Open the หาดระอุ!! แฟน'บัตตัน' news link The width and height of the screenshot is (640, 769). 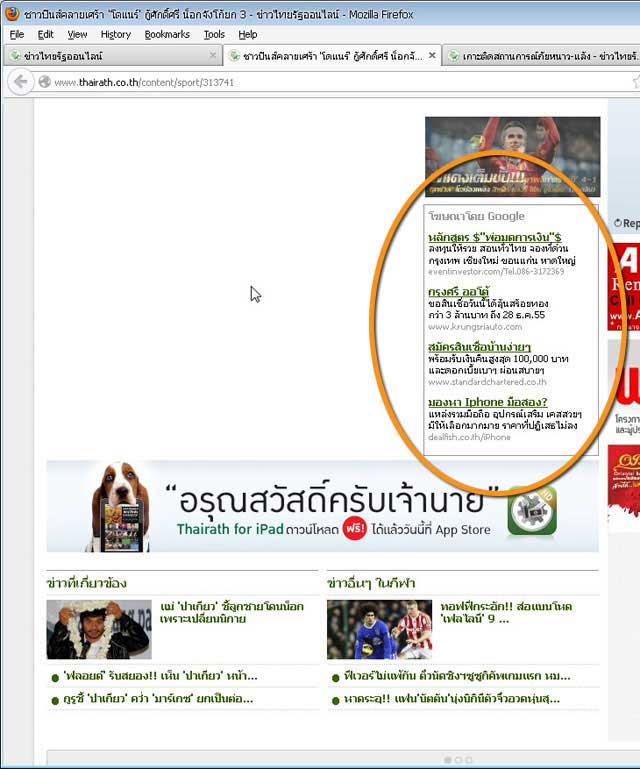point(452,699)
